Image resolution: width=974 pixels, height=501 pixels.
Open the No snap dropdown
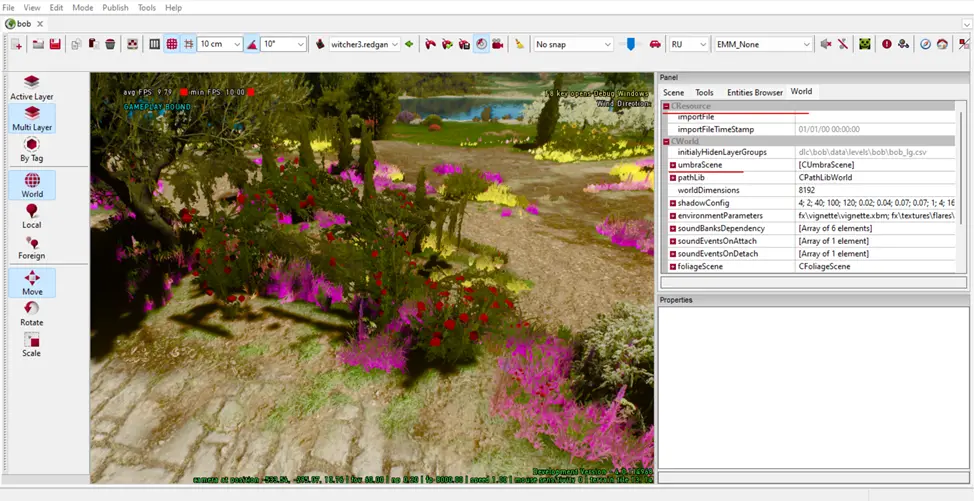point(606,44)
